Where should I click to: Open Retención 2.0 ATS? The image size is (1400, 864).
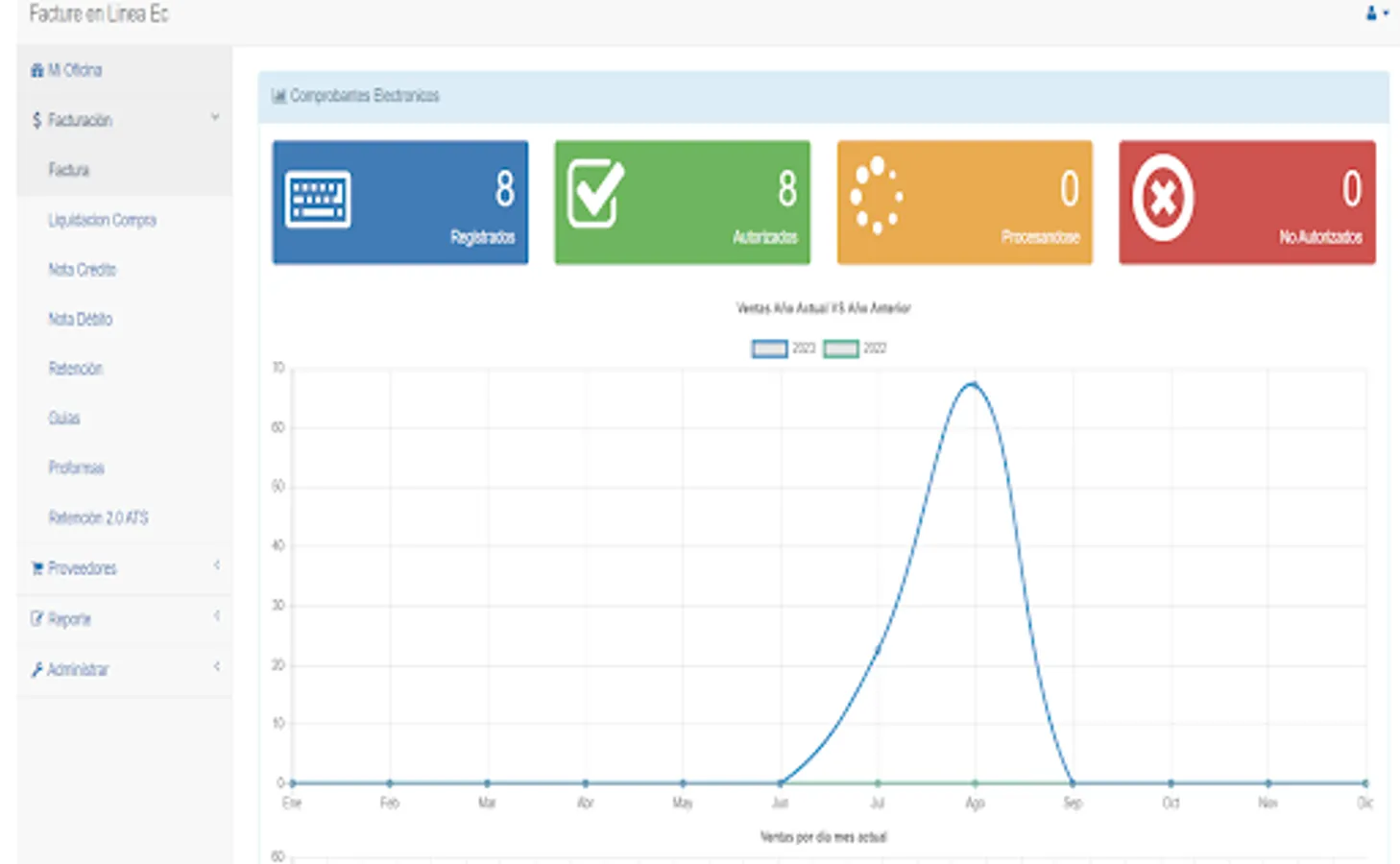point(99,518)
